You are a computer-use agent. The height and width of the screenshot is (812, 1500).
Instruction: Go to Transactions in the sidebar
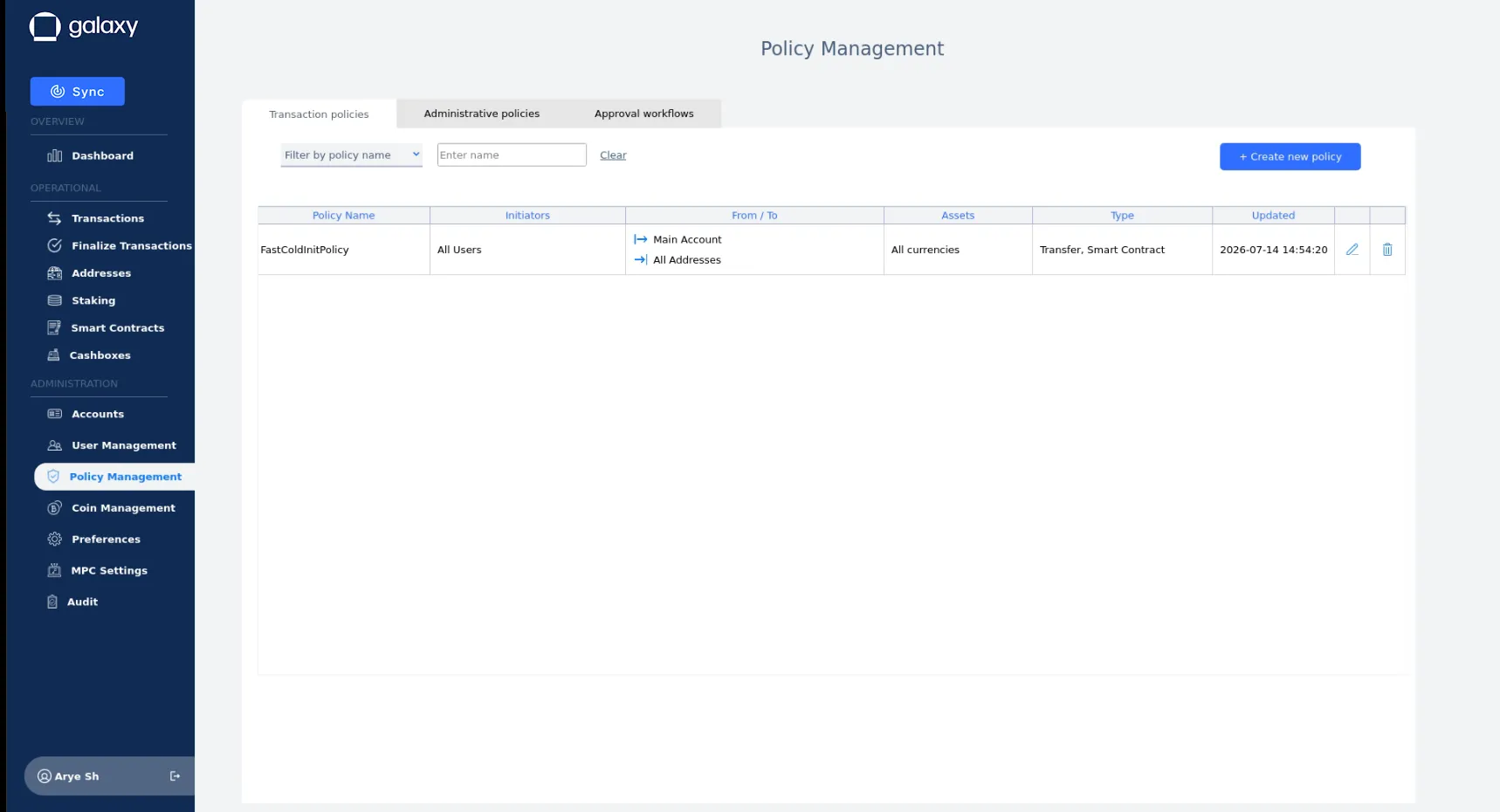107,218
